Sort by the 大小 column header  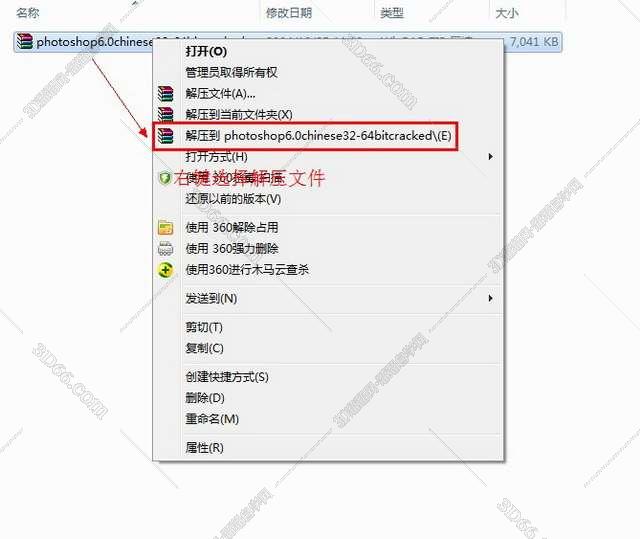507,13
